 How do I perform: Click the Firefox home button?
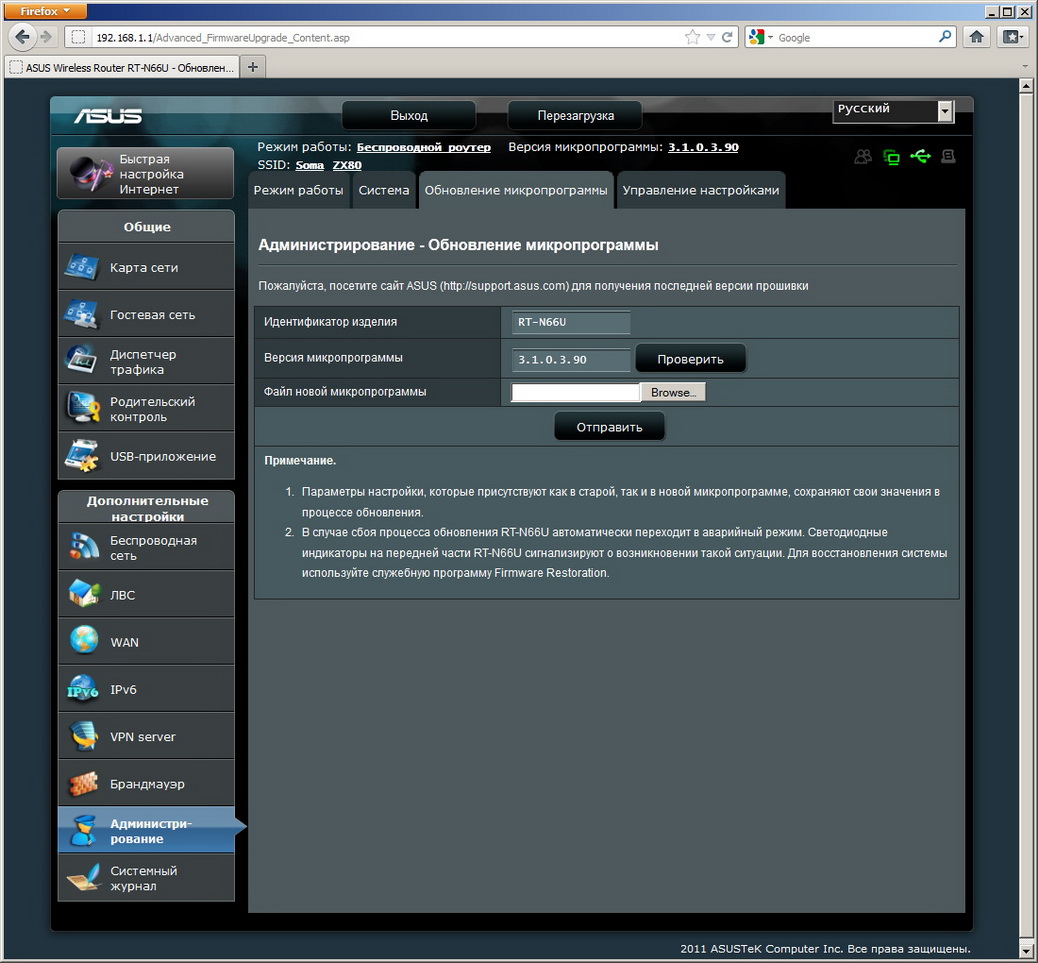977,37
